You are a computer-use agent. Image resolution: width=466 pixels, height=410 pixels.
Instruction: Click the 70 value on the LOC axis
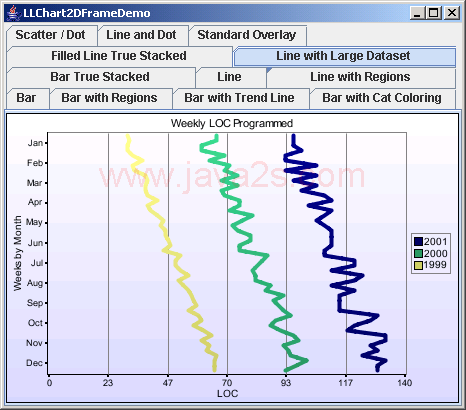click(227, 383)
